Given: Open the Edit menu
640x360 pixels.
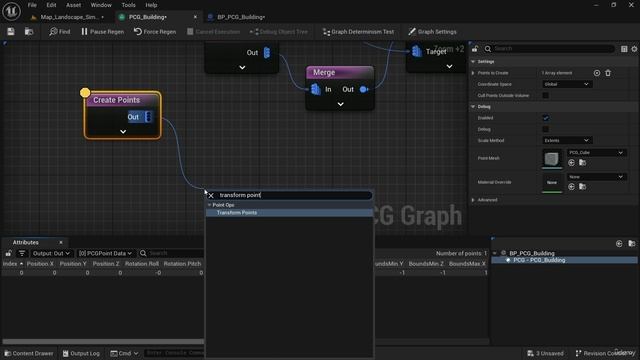Looking at the screenshot, I should click(51, 5).
